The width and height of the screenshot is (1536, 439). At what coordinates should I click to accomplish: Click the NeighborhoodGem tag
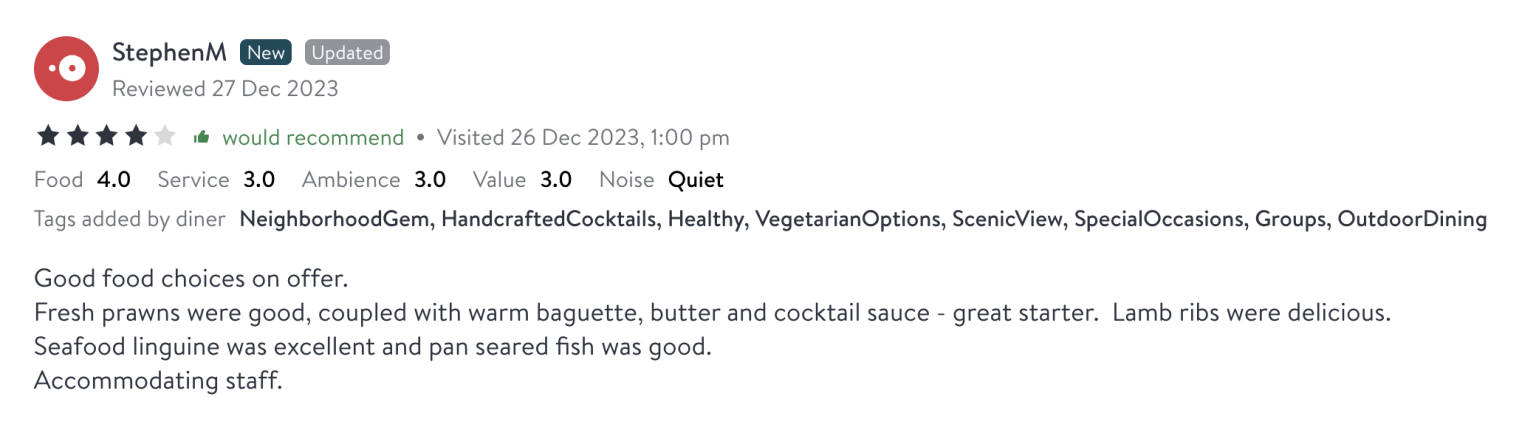335,219
